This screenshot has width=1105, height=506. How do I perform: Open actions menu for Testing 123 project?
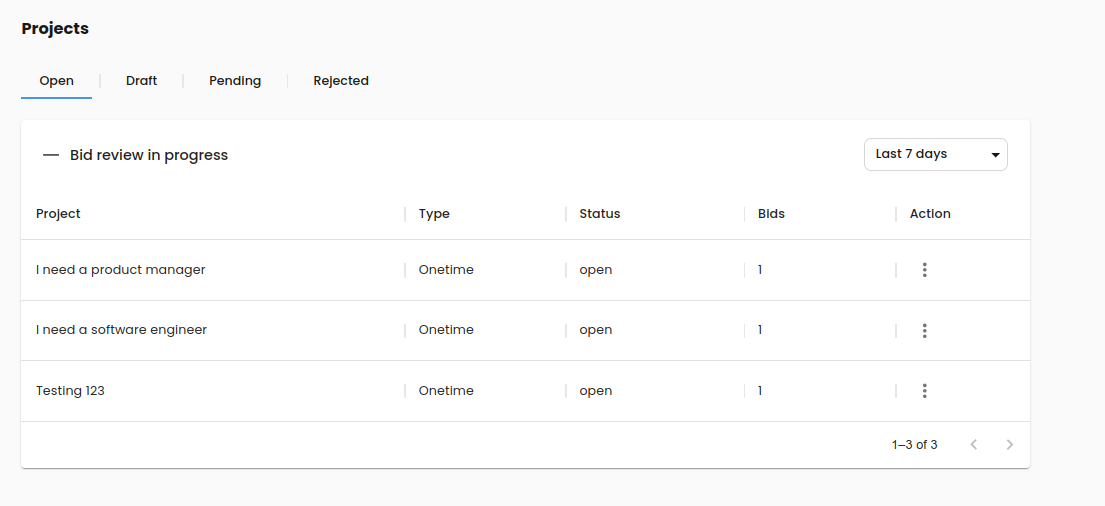pos(924,391)
